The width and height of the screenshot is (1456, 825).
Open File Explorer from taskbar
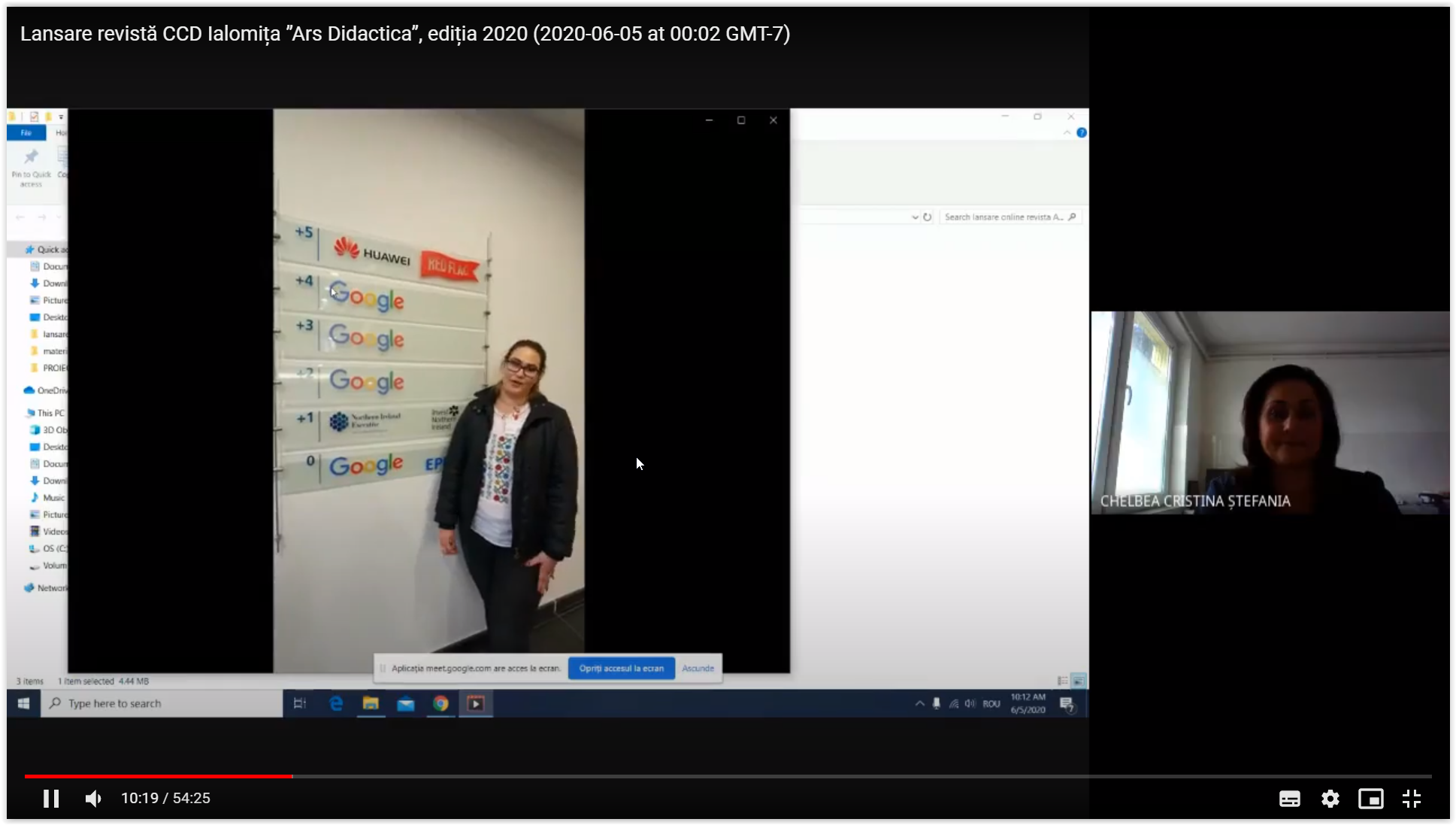371,703
